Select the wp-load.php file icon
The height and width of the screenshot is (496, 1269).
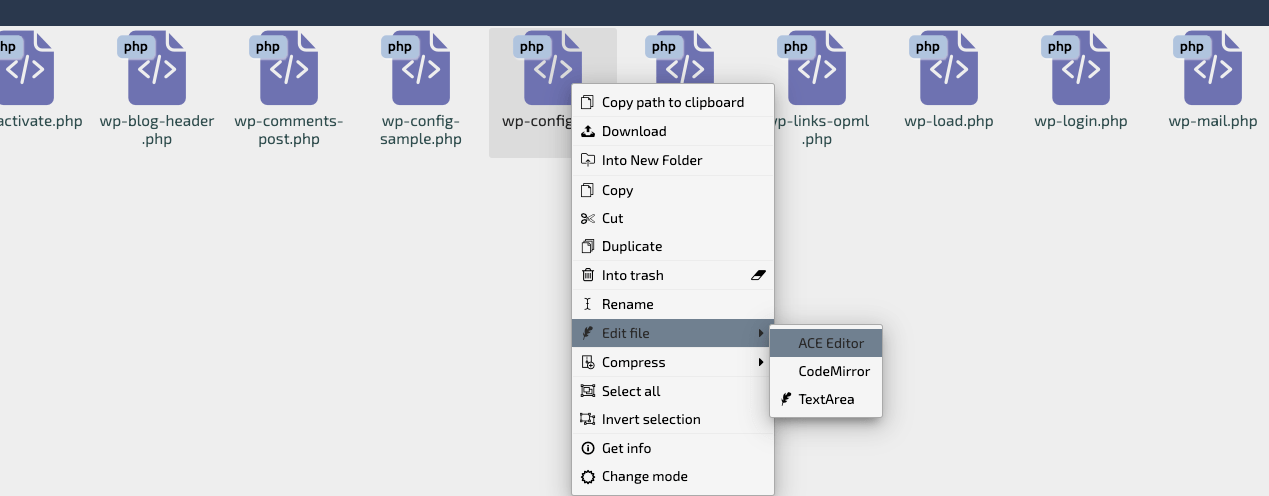[949, 68]
